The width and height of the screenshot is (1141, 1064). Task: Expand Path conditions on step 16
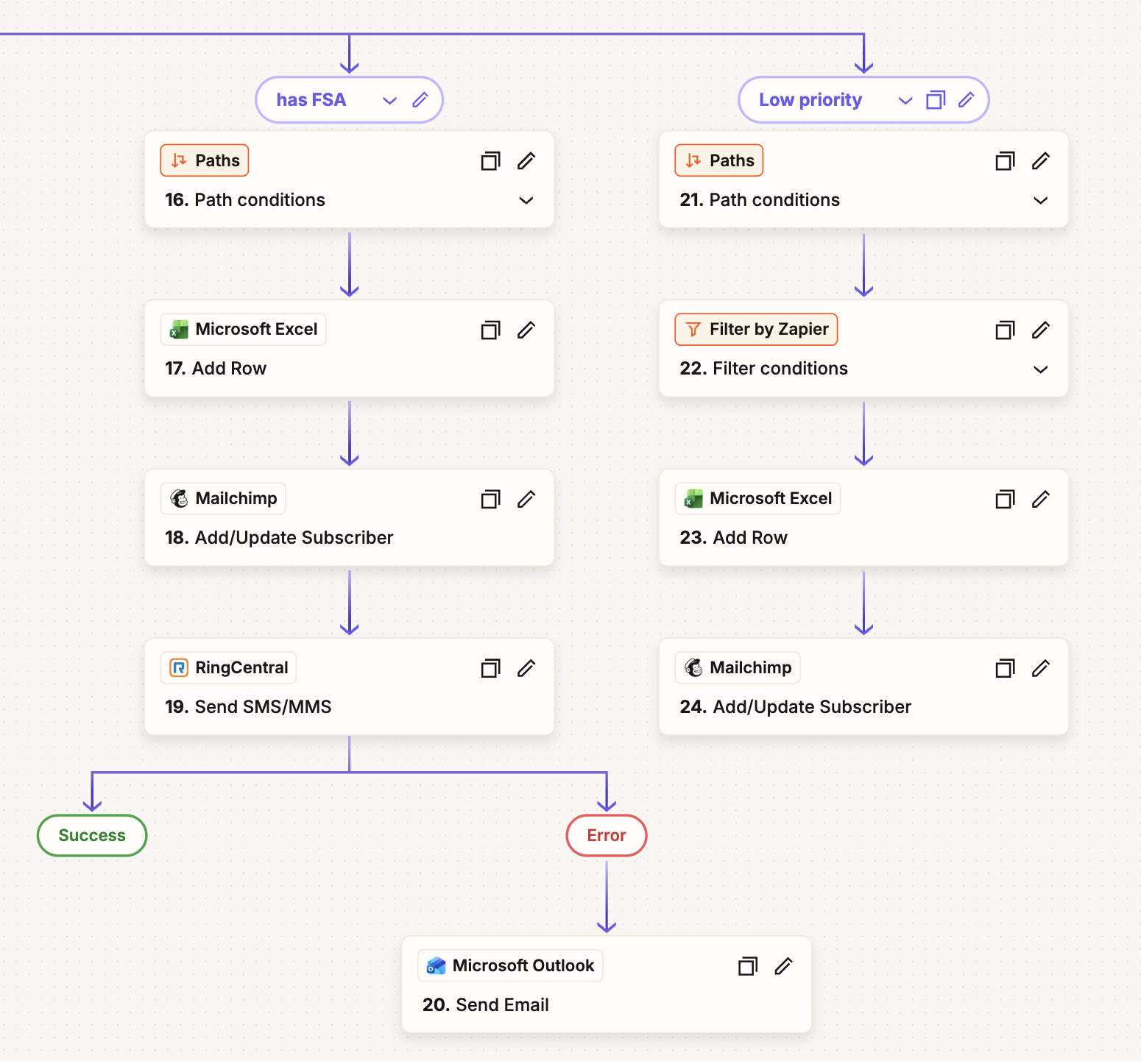(x=526, y=200)
